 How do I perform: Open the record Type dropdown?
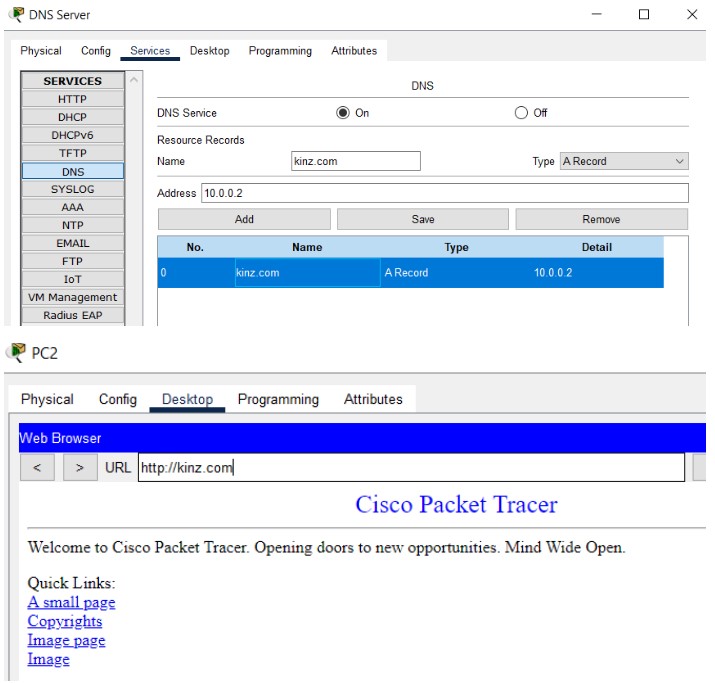624,161
